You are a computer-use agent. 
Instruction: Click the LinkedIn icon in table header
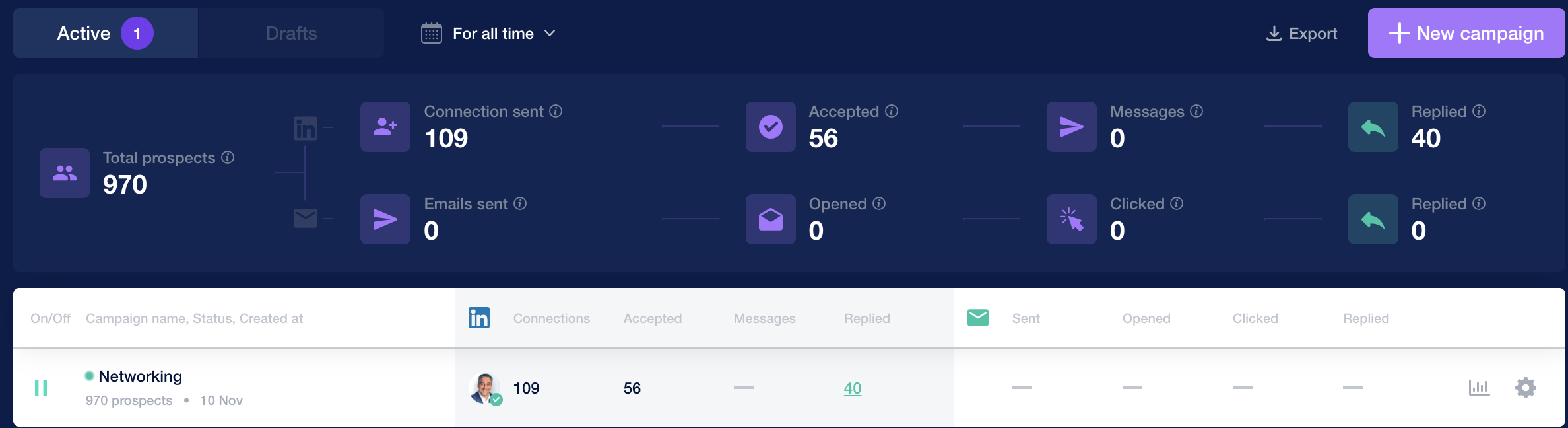pos(479,318)
